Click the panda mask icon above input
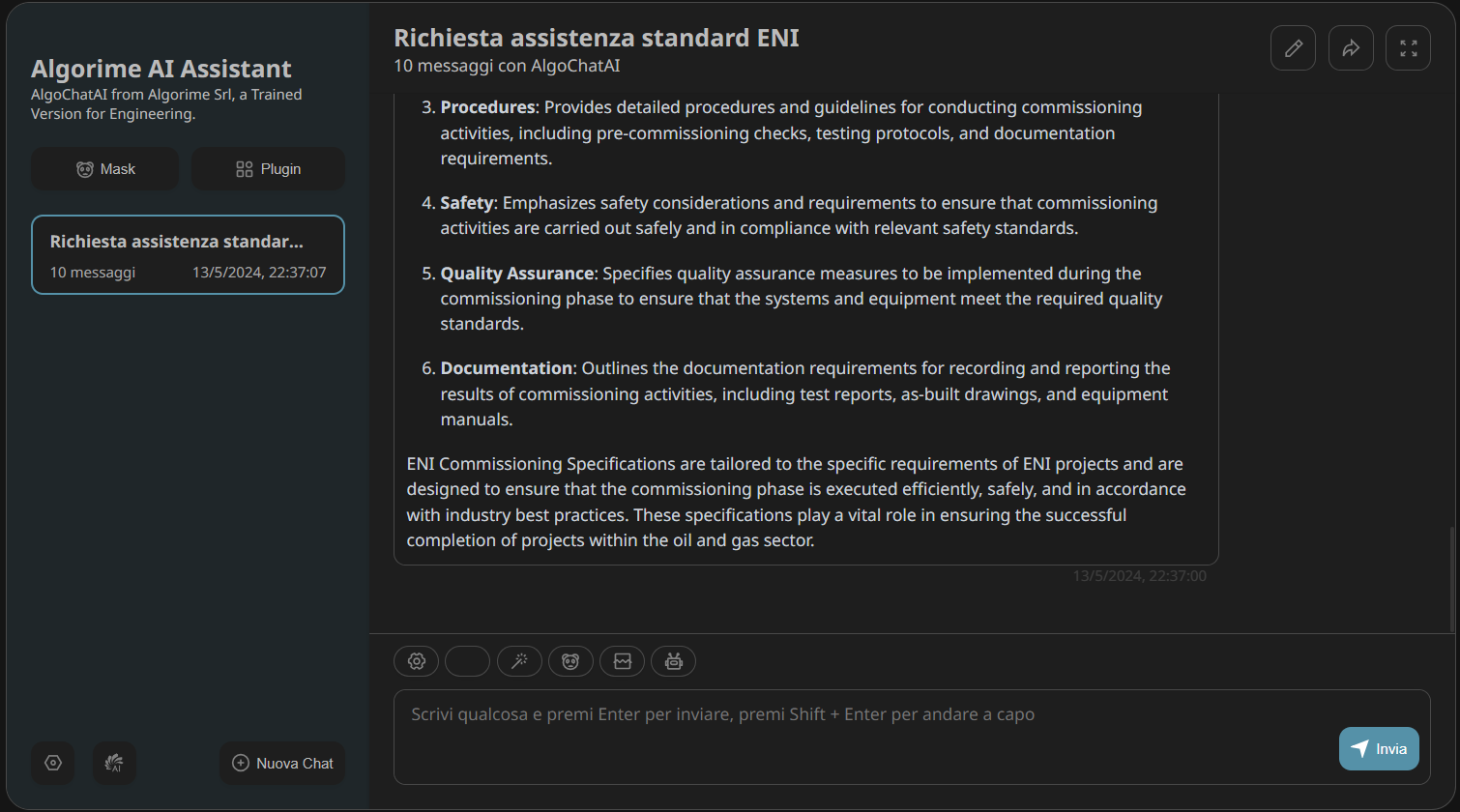 tap(570, 661)
